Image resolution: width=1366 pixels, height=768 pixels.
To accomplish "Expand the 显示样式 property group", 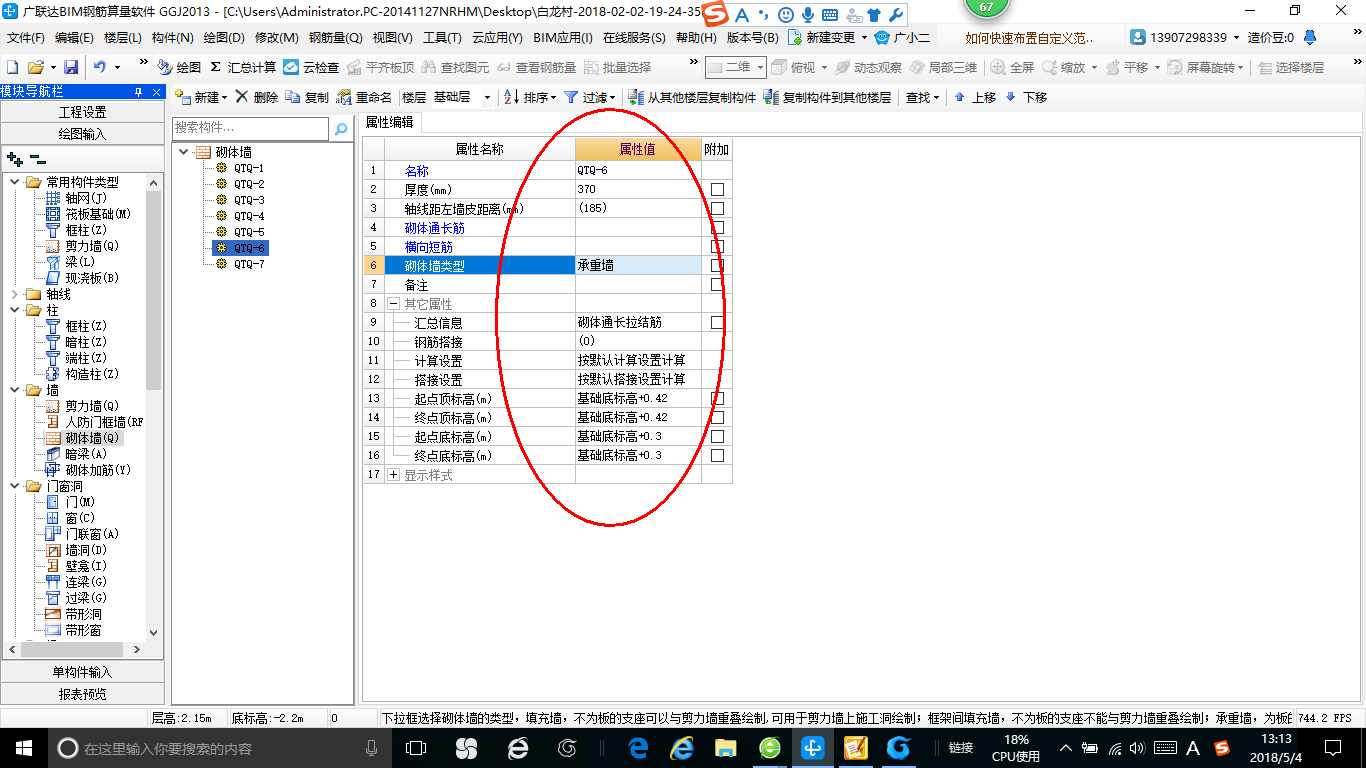I will 394,474.
